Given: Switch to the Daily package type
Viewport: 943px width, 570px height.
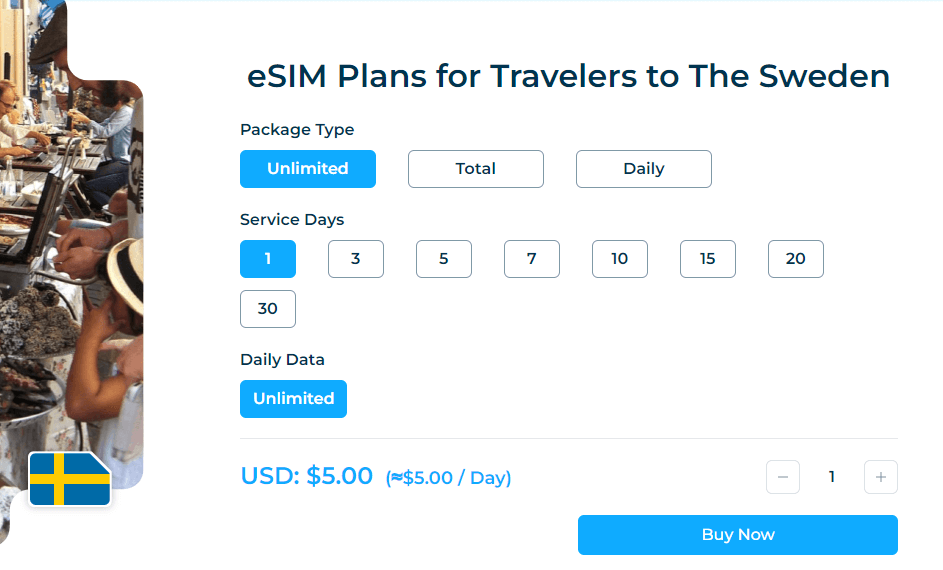Looking at the screenshot, I should (x=644, y=169).
